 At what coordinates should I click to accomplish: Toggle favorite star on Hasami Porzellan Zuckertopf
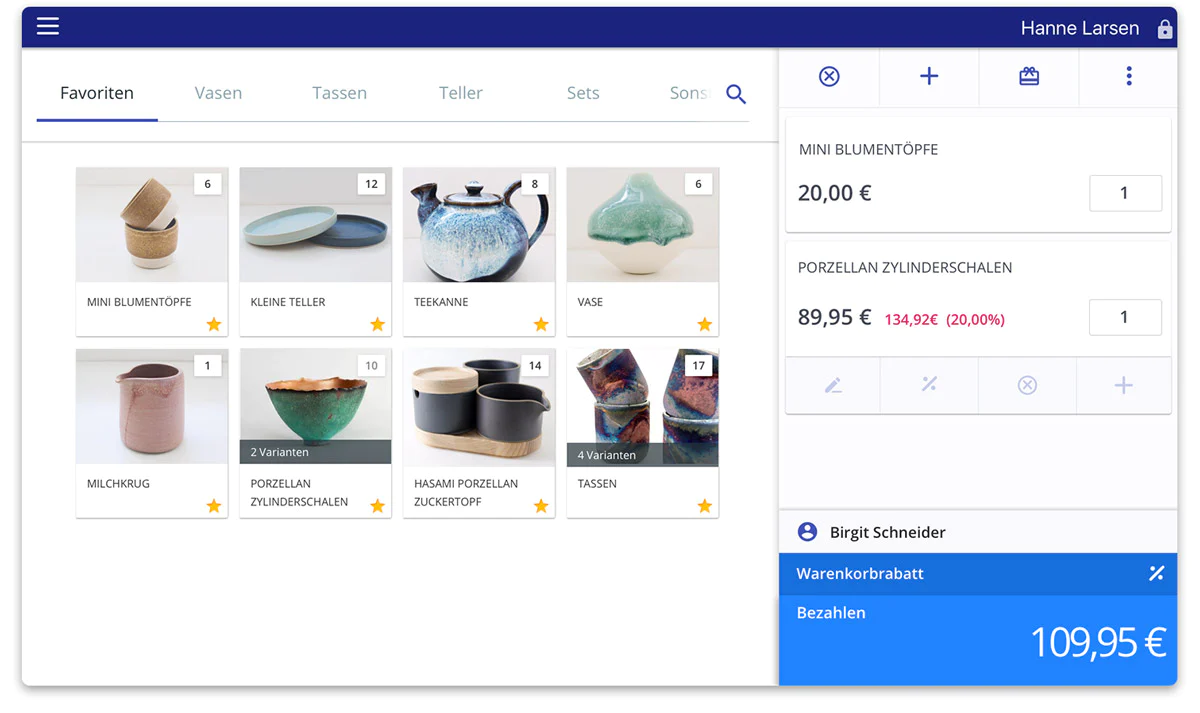coord(541,506)
